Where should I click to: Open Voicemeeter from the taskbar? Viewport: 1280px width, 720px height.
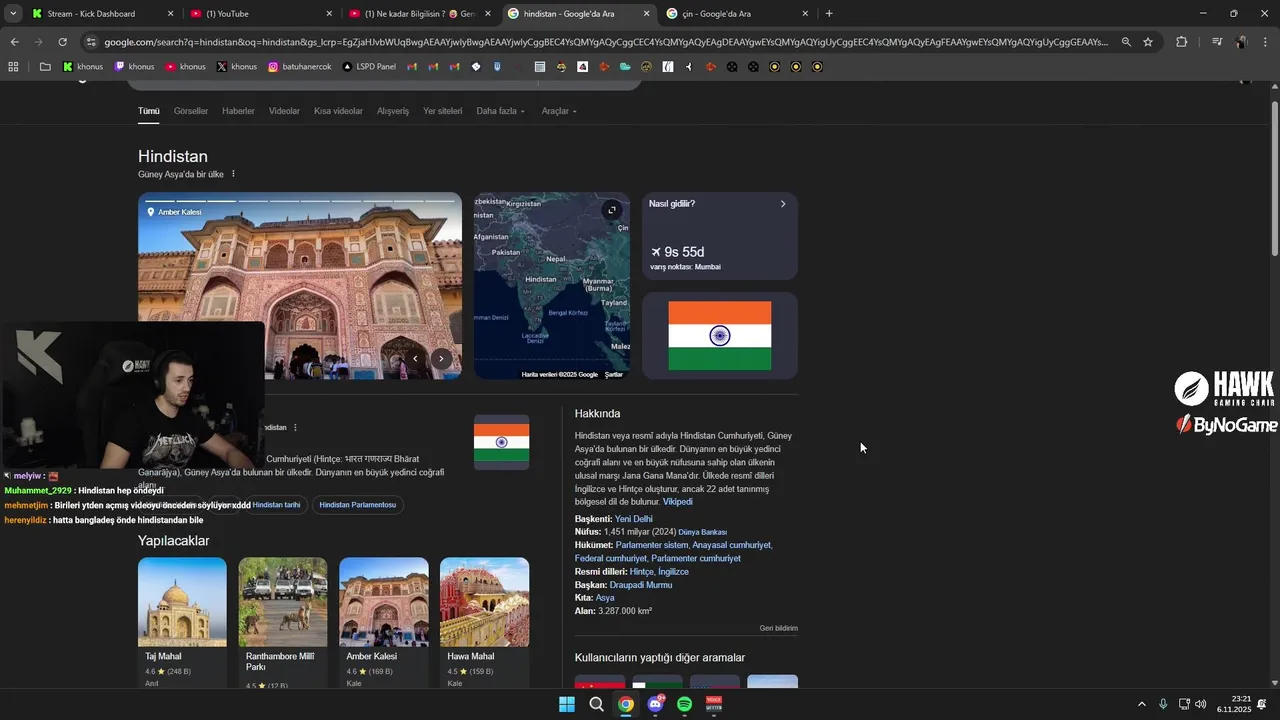714,704
